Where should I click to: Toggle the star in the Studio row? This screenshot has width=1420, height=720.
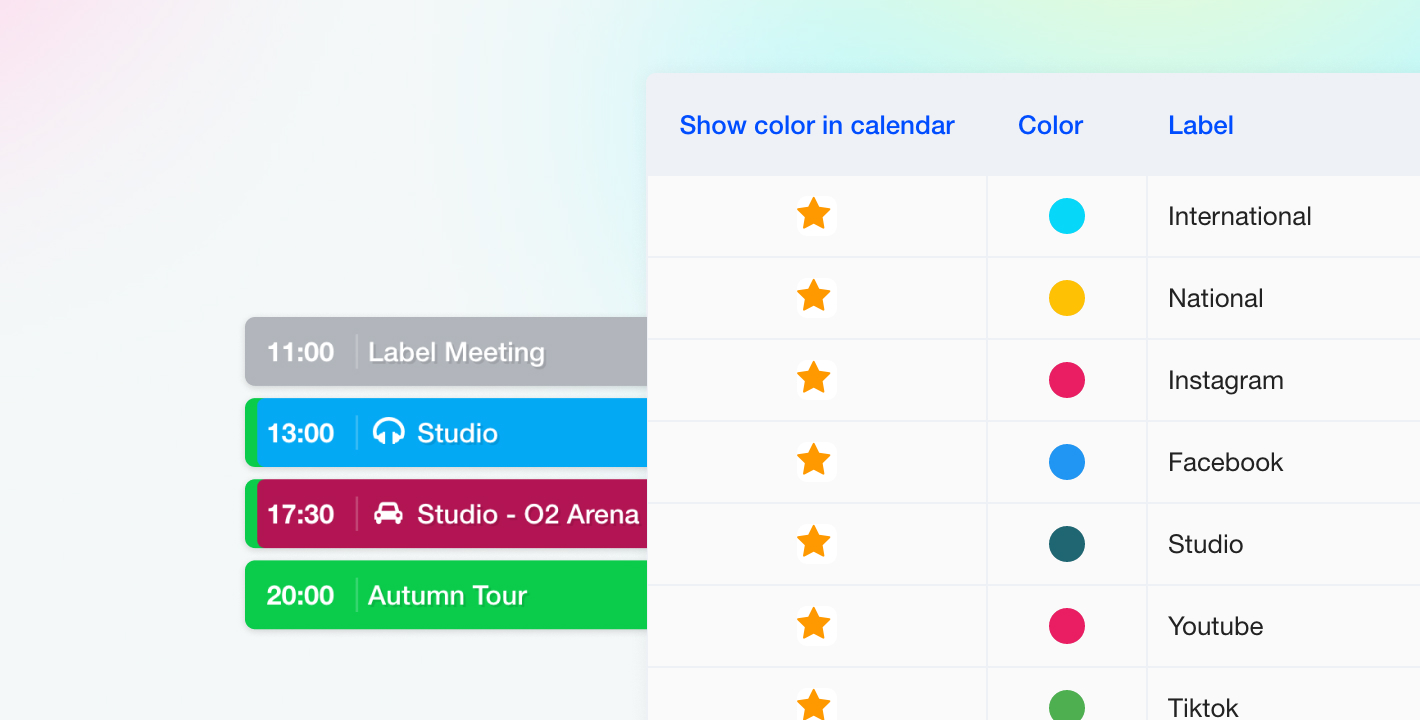pyautogui.click(x=814, y=543)
